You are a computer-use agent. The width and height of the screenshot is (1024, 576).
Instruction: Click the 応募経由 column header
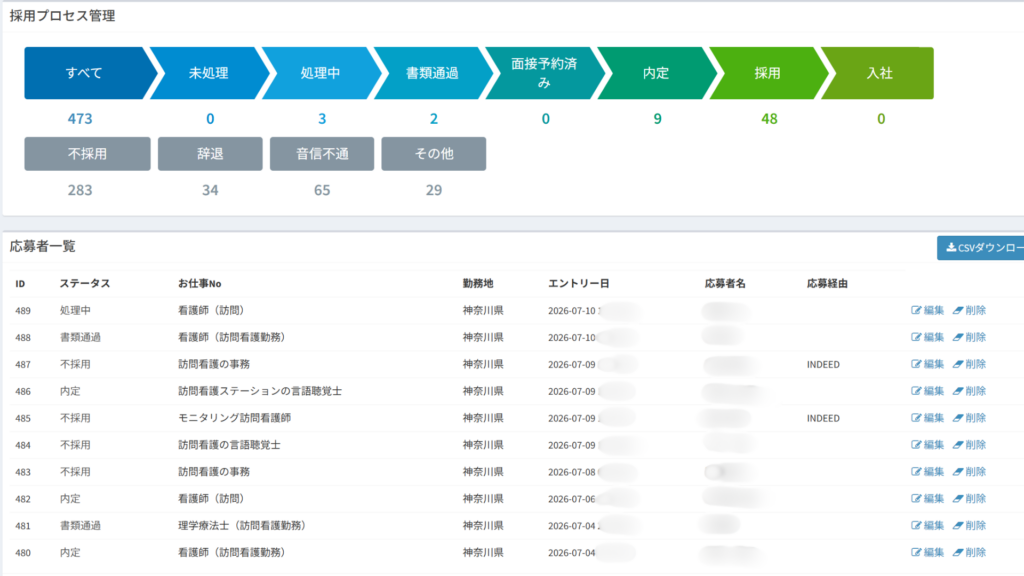pos(827,283)
